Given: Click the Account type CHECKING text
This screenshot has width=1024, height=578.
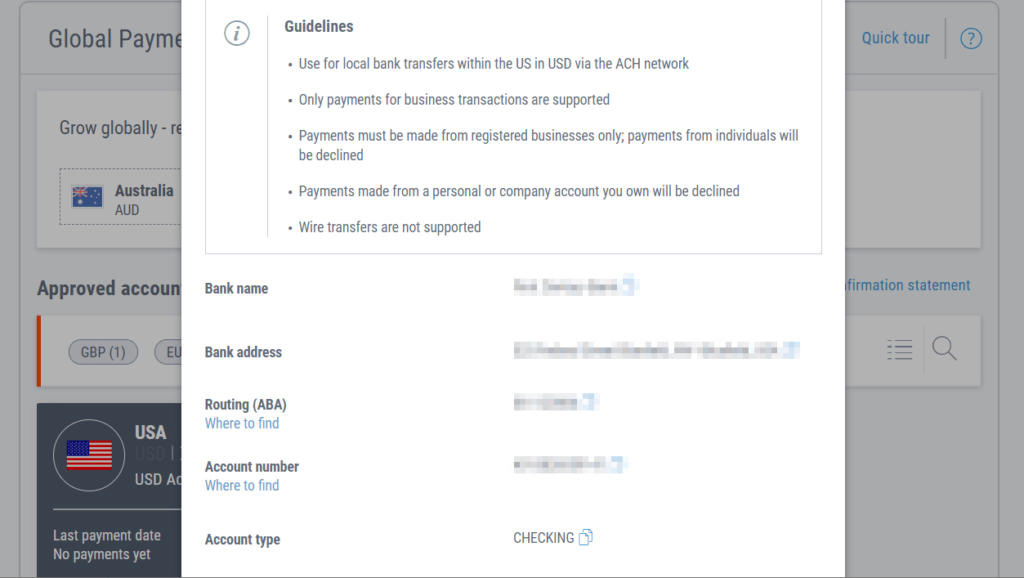Looking at the screenshot, I should (543, 538).
